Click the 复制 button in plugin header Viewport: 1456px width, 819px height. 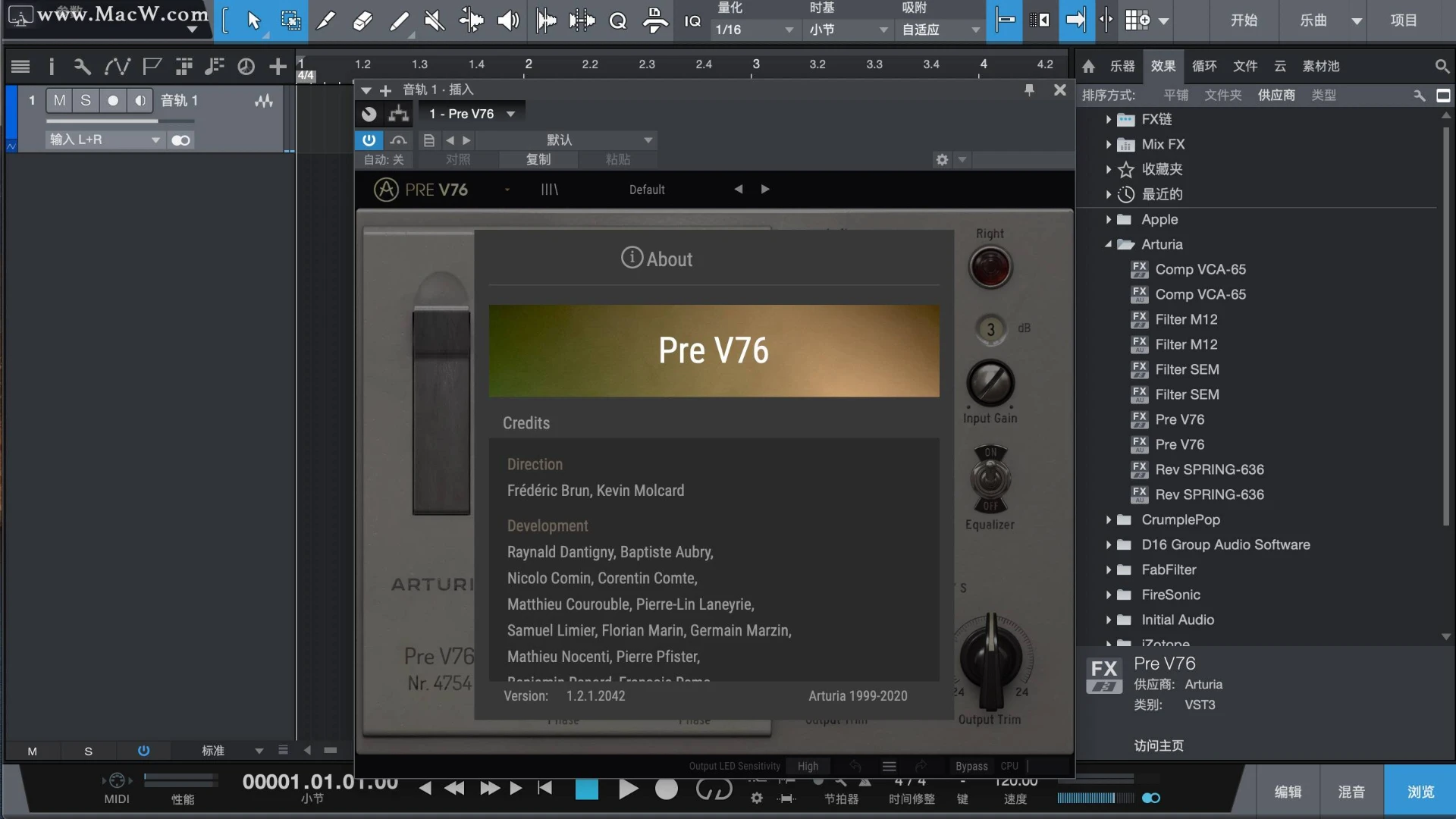click(538, 159)
